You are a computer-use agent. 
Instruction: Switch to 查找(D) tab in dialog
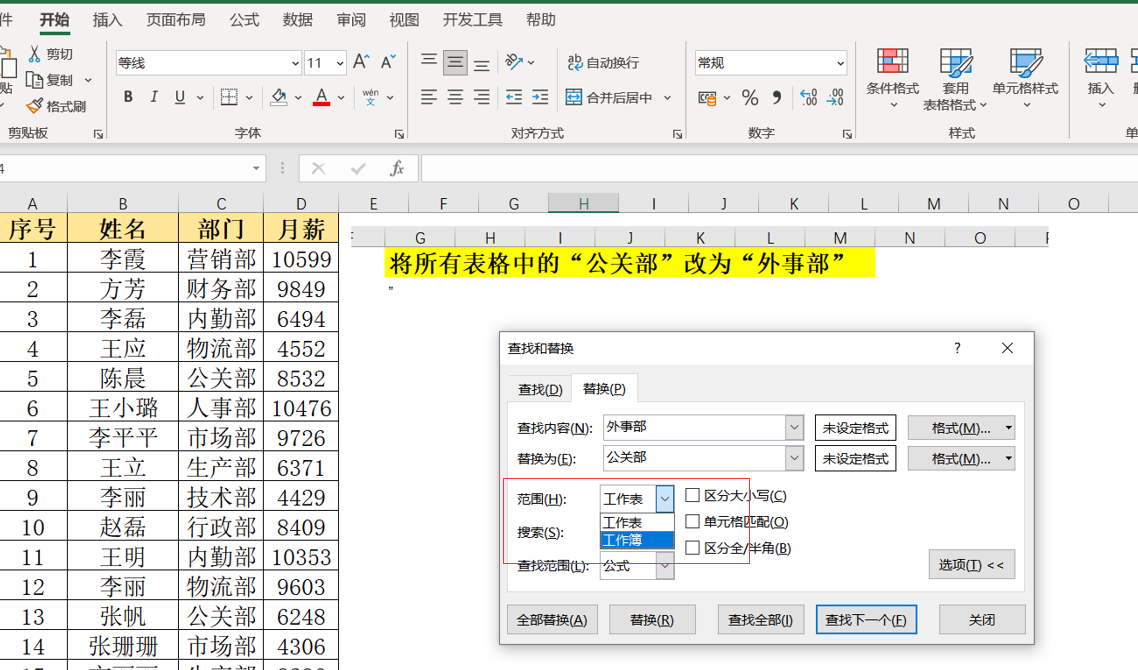point(540,390)
